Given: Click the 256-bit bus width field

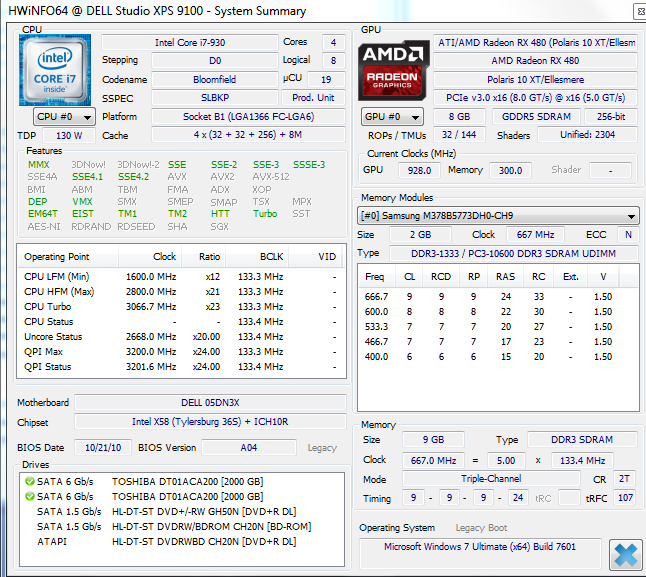Looking at the screenshot, I should coord(611,117).
